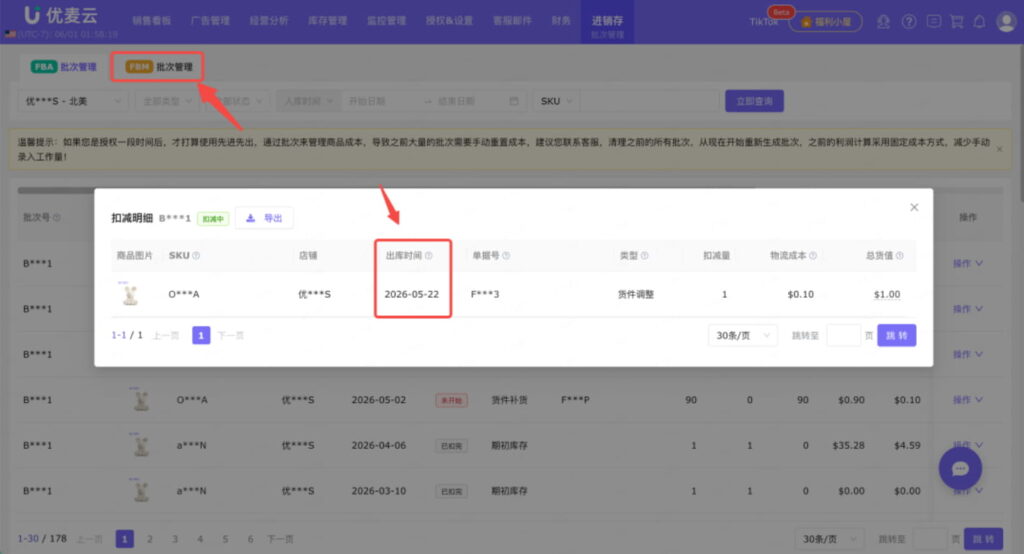Open 客服邮件 menu

[512, 21]
